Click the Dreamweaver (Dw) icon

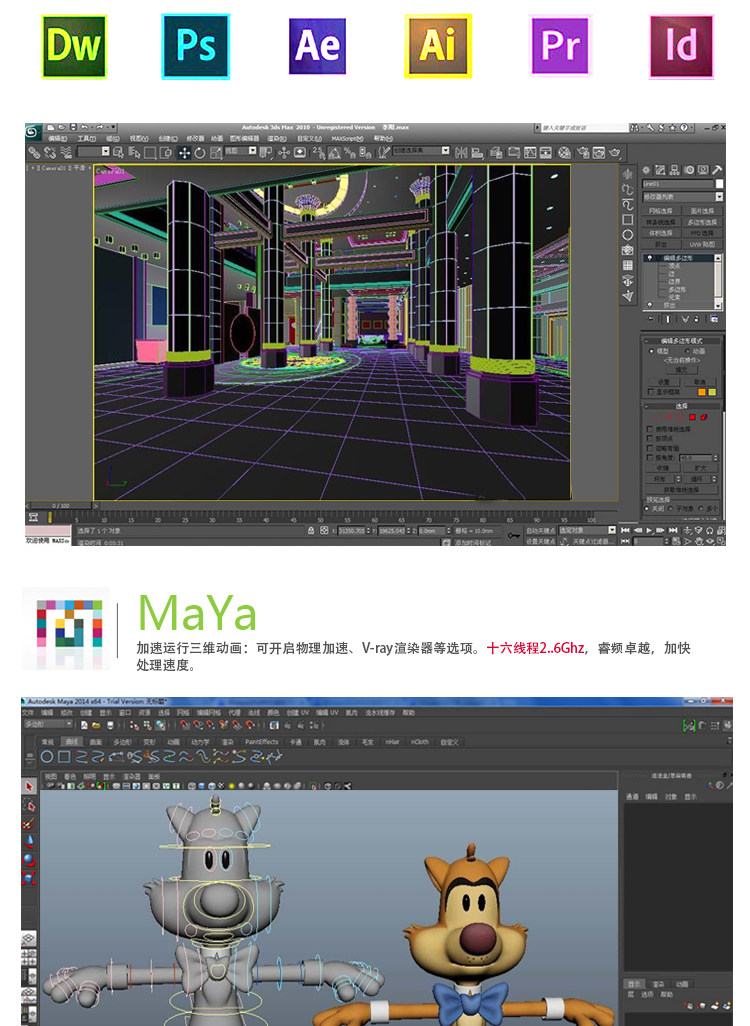pos(74,46)
